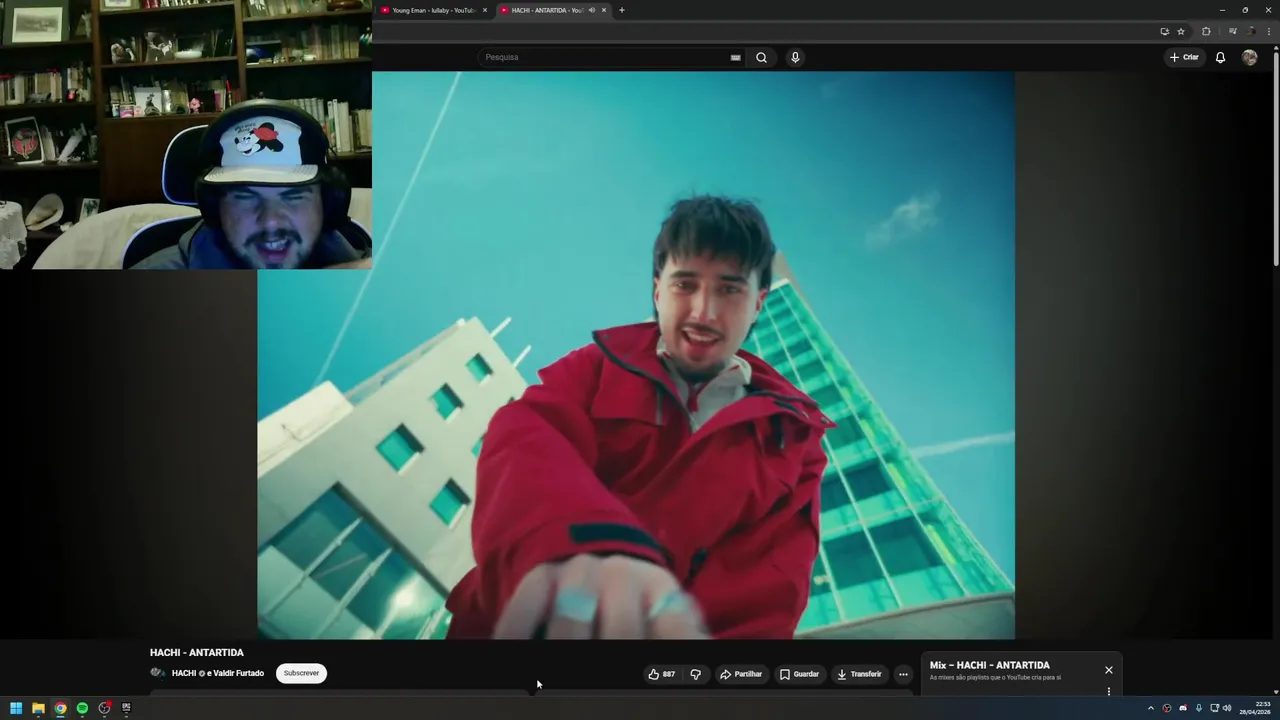
Task: Click the Subscrever button
Action: point(301,673)
